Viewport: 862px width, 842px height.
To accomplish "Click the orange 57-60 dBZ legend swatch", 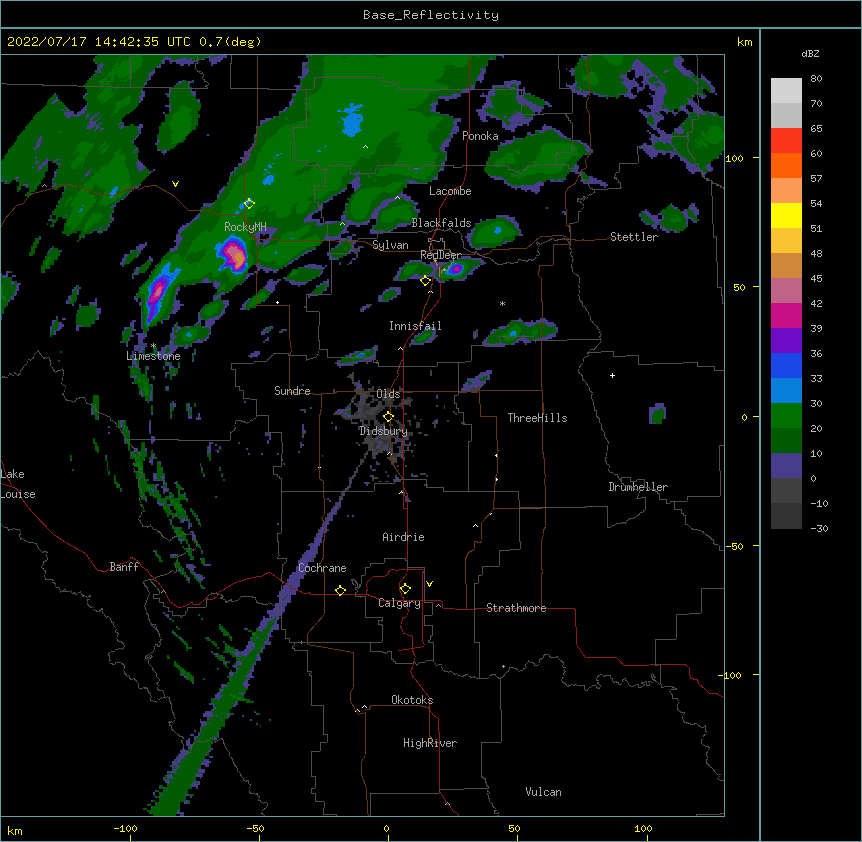I will click(x=786, y=165).
